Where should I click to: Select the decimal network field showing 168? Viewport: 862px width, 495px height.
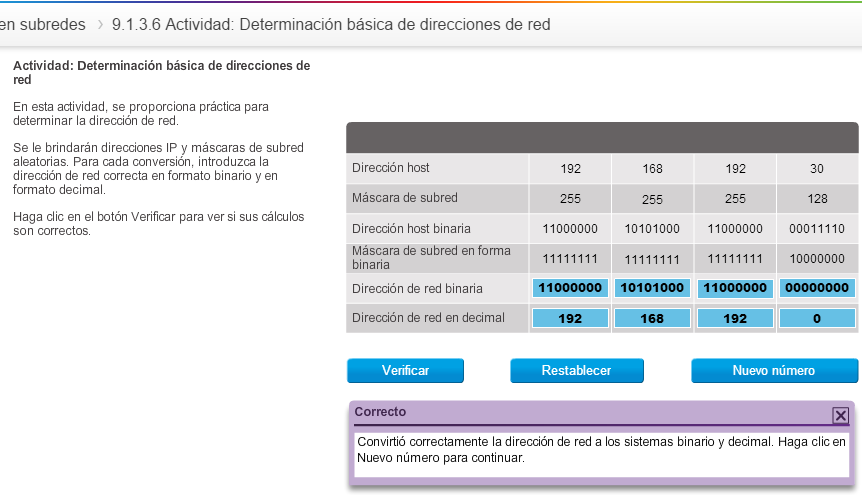pyautogui.click(x=652, y=318)
